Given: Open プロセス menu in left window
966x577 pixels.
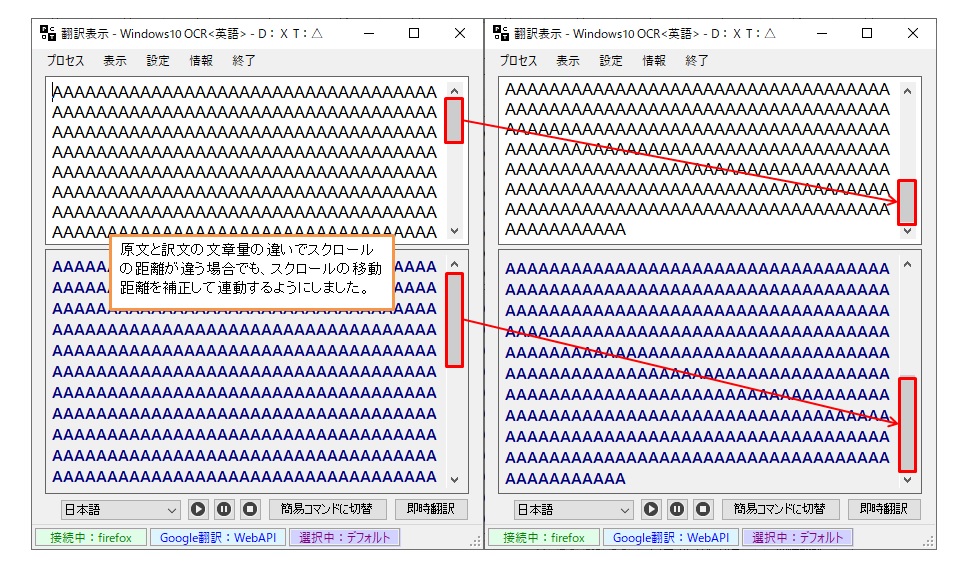Looking at the screenshot, I should (x=65, y=60).
